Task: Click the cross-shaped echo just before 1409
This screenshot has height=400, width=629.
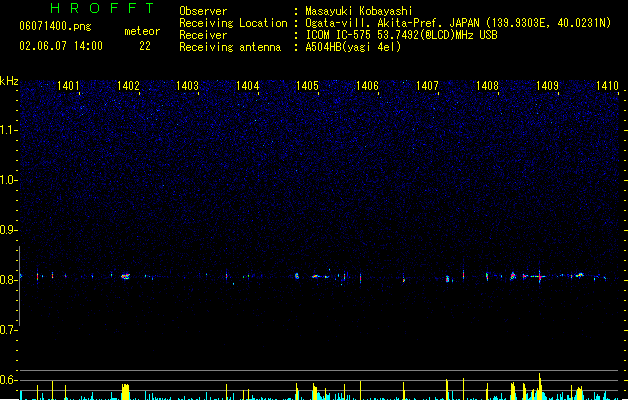Action: click(540, 276)
